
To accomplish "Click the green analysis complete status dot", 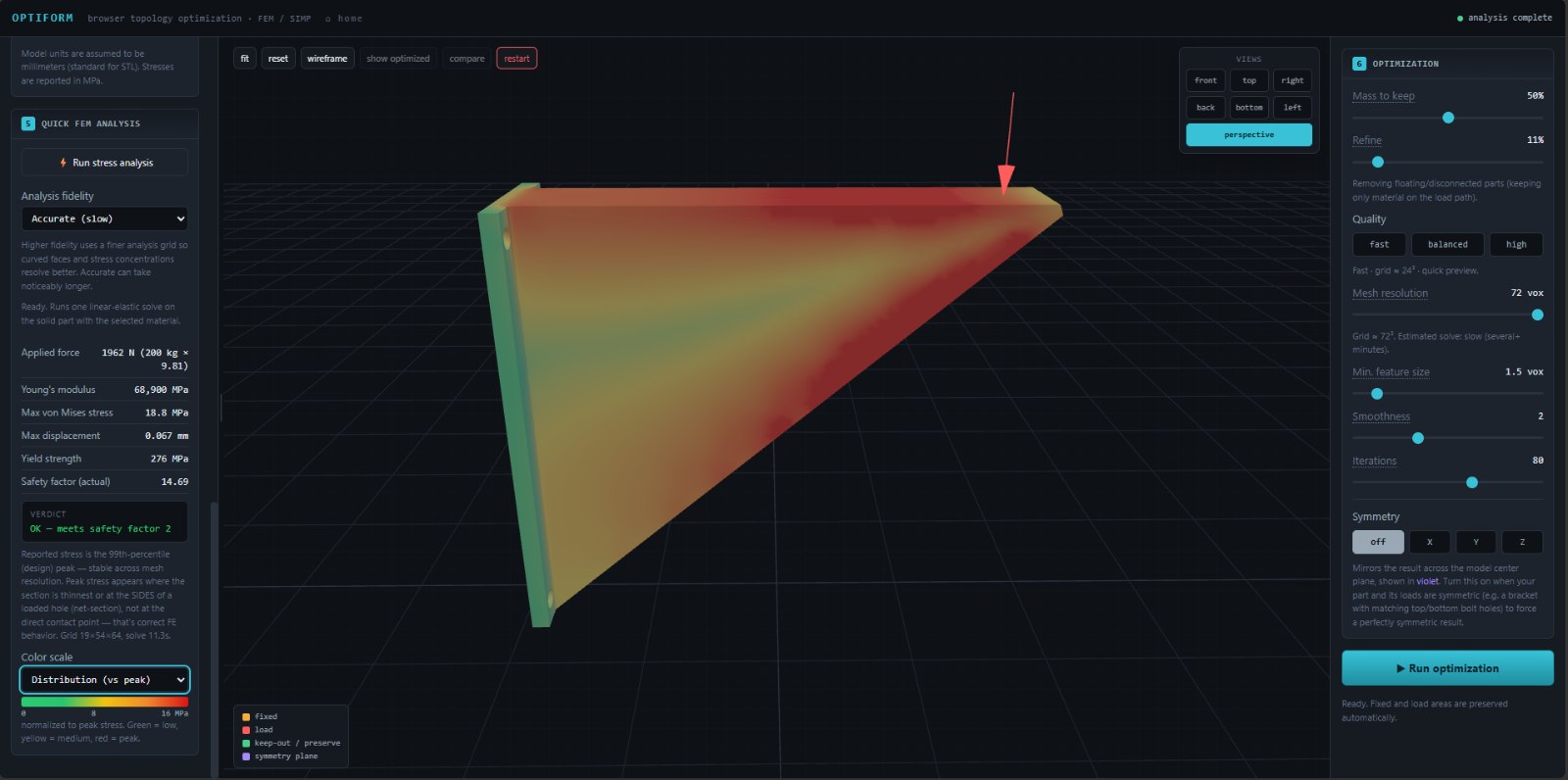I will tap(1460, 19).
